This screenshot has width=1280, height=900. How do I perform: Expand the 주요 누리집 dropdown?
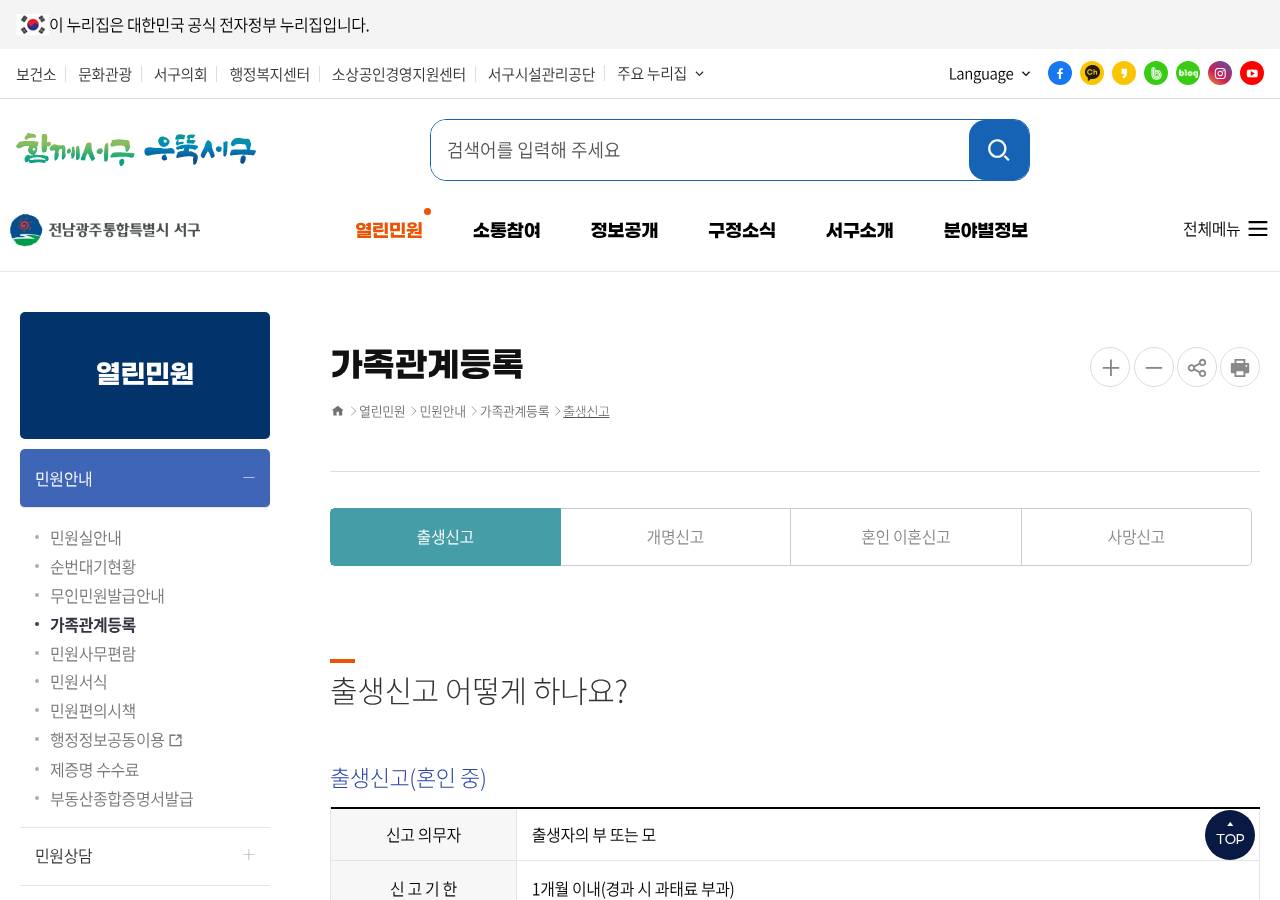pos(661,73)
